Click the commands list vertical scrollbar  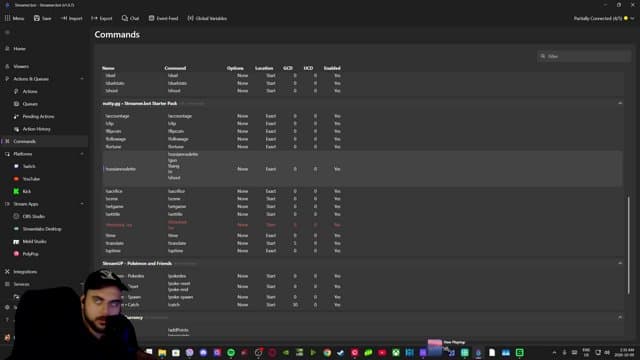click(629, 245)
